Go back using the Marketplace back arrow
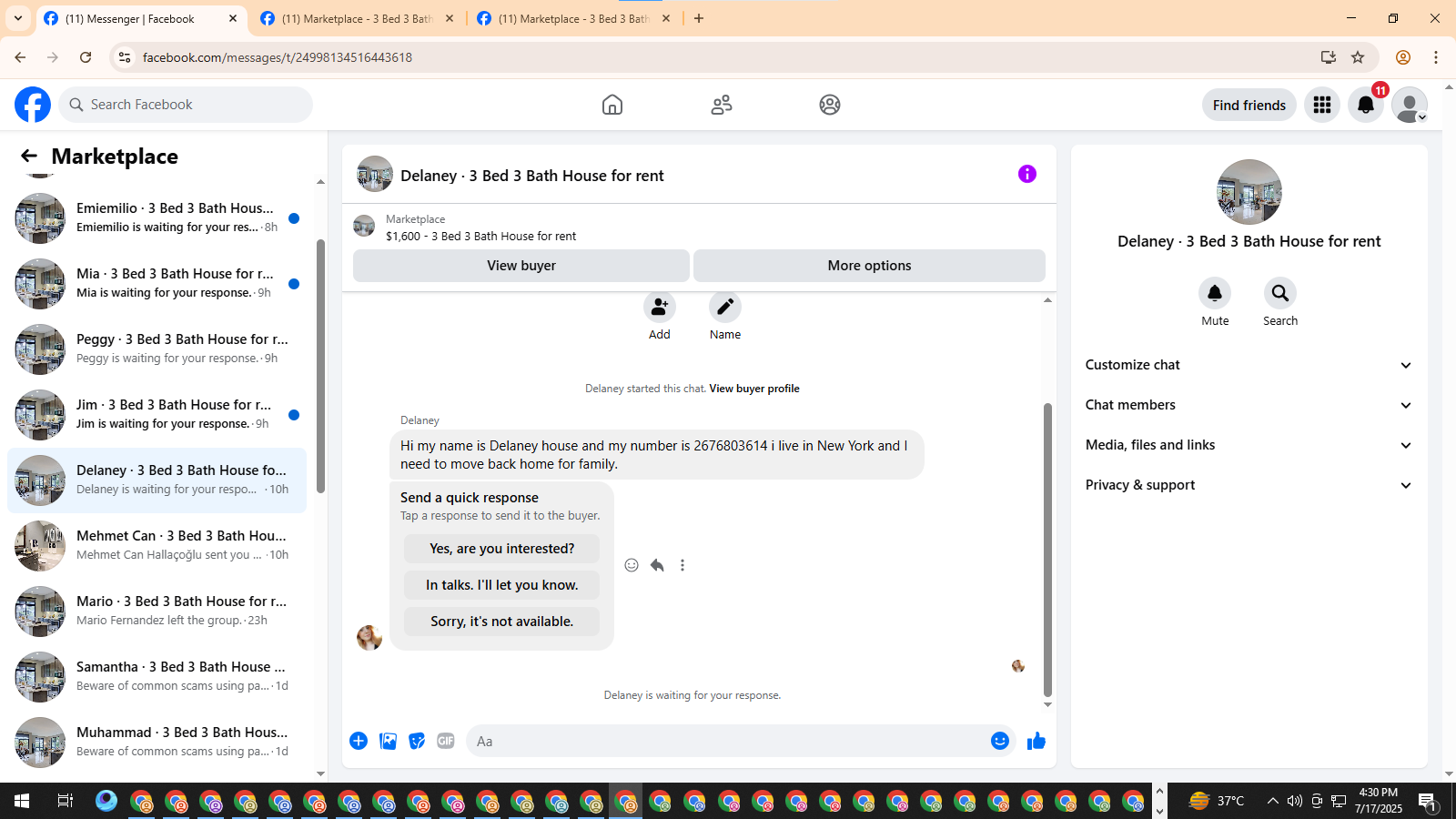The image size is (1456, 819). point(29,156)
